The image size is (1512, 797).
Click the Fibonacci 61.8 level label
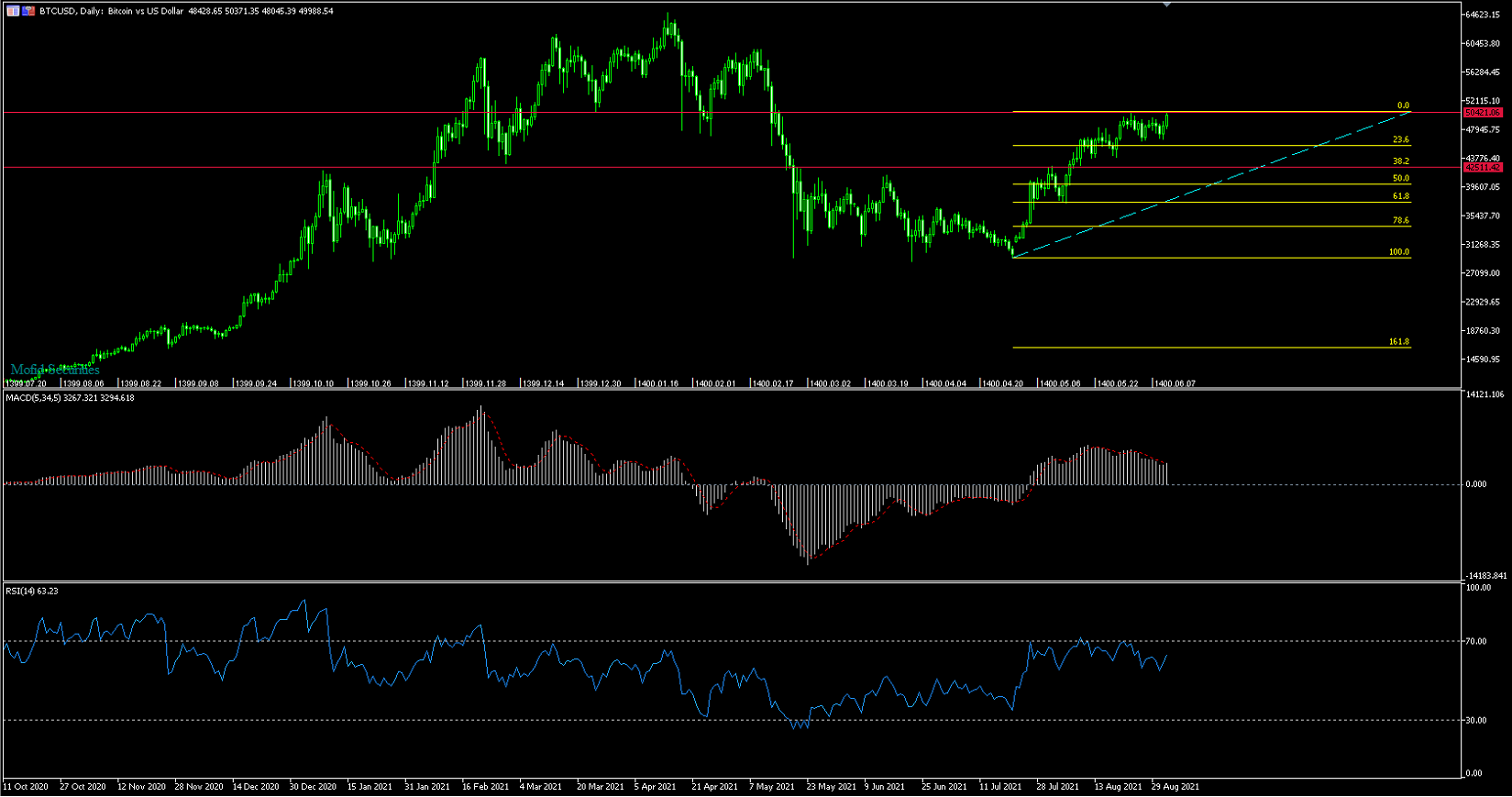coord(1401,196)
